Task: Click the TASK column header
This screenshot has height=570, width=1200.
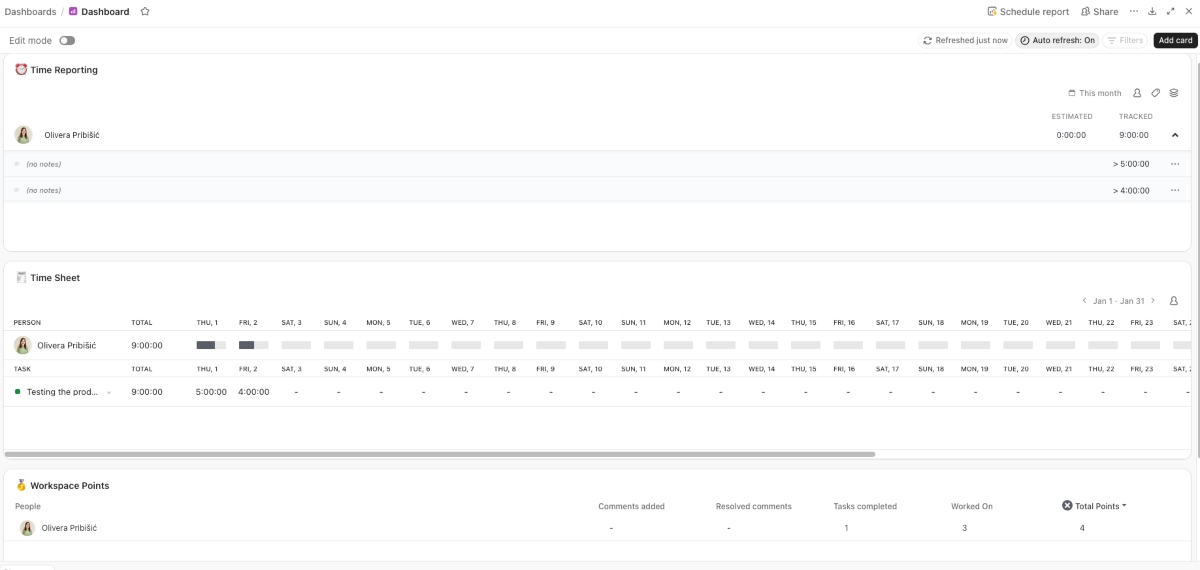Action: (x=23, y=369)
